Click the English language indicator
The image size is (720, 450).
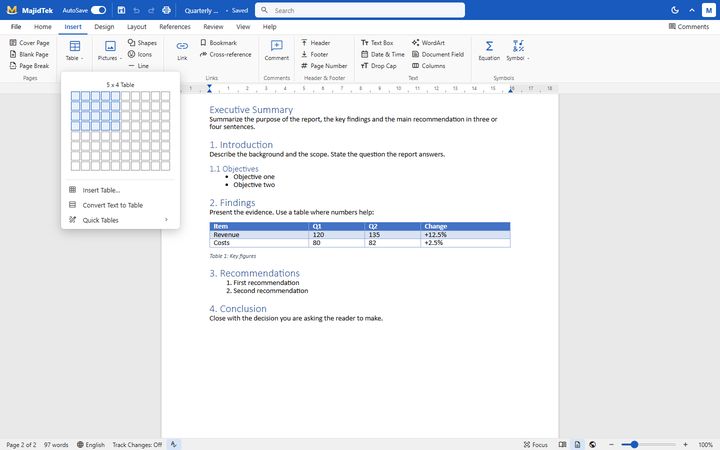pyautogui.click(x=91, y=444)
